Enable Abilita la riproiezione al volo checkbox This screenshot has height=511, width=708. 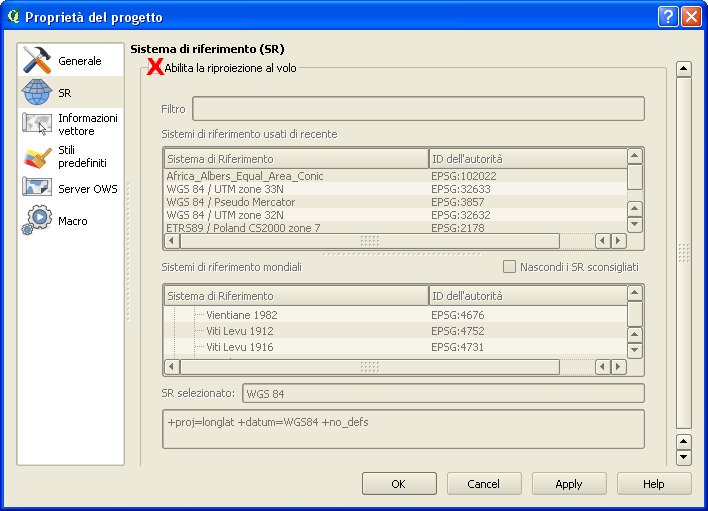(156, 68)
